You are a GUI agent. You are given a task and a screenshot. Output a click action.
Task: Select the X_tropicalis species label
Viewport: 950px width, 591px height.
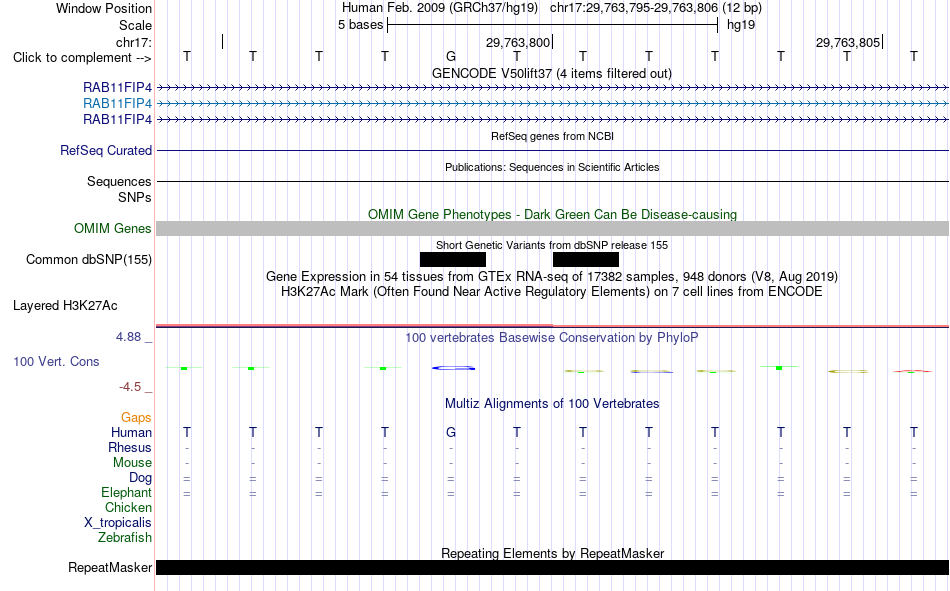tap(118, 523)
